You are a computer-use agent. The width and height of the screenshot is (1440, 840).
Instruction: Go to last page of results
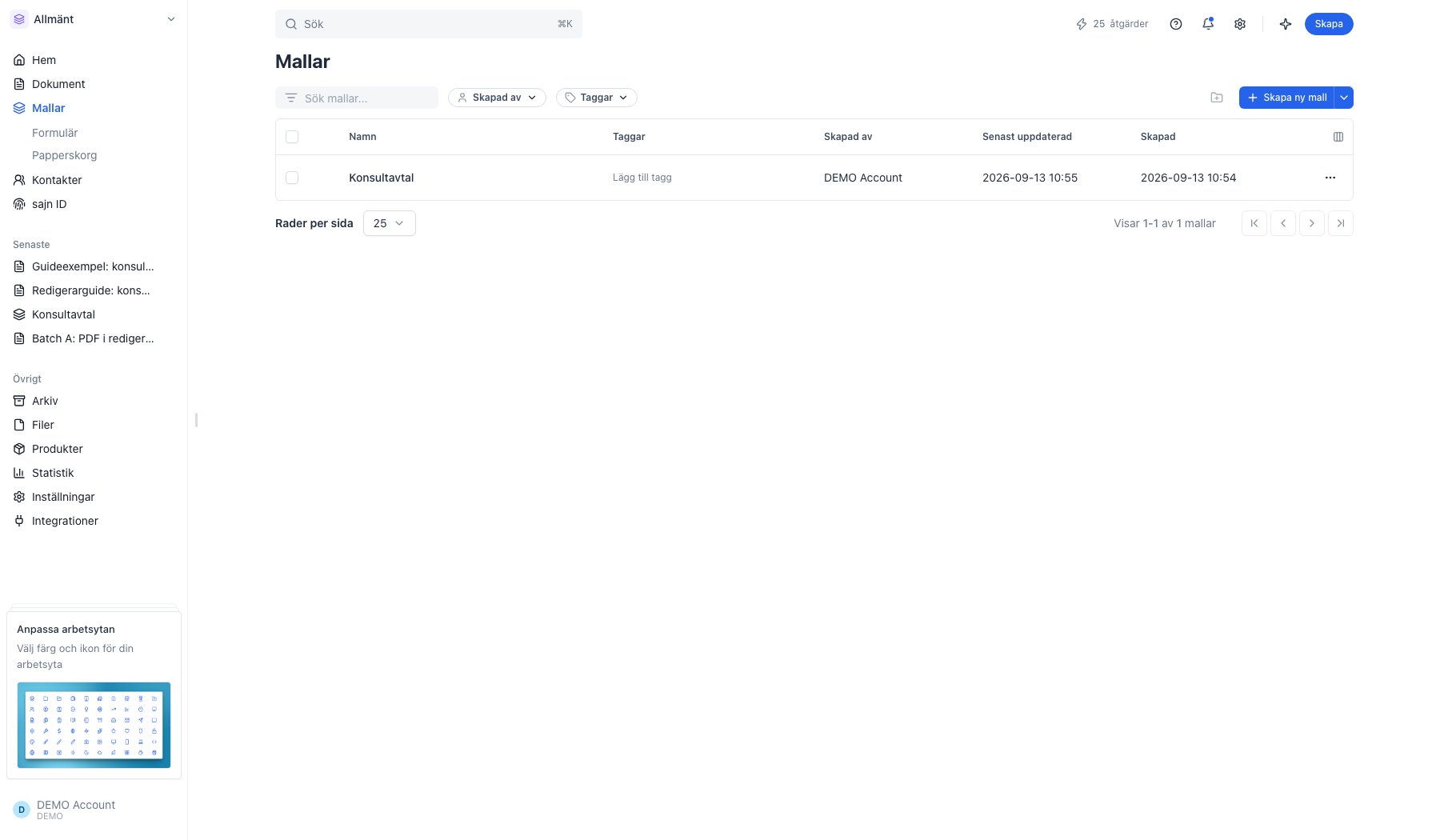1341,223
